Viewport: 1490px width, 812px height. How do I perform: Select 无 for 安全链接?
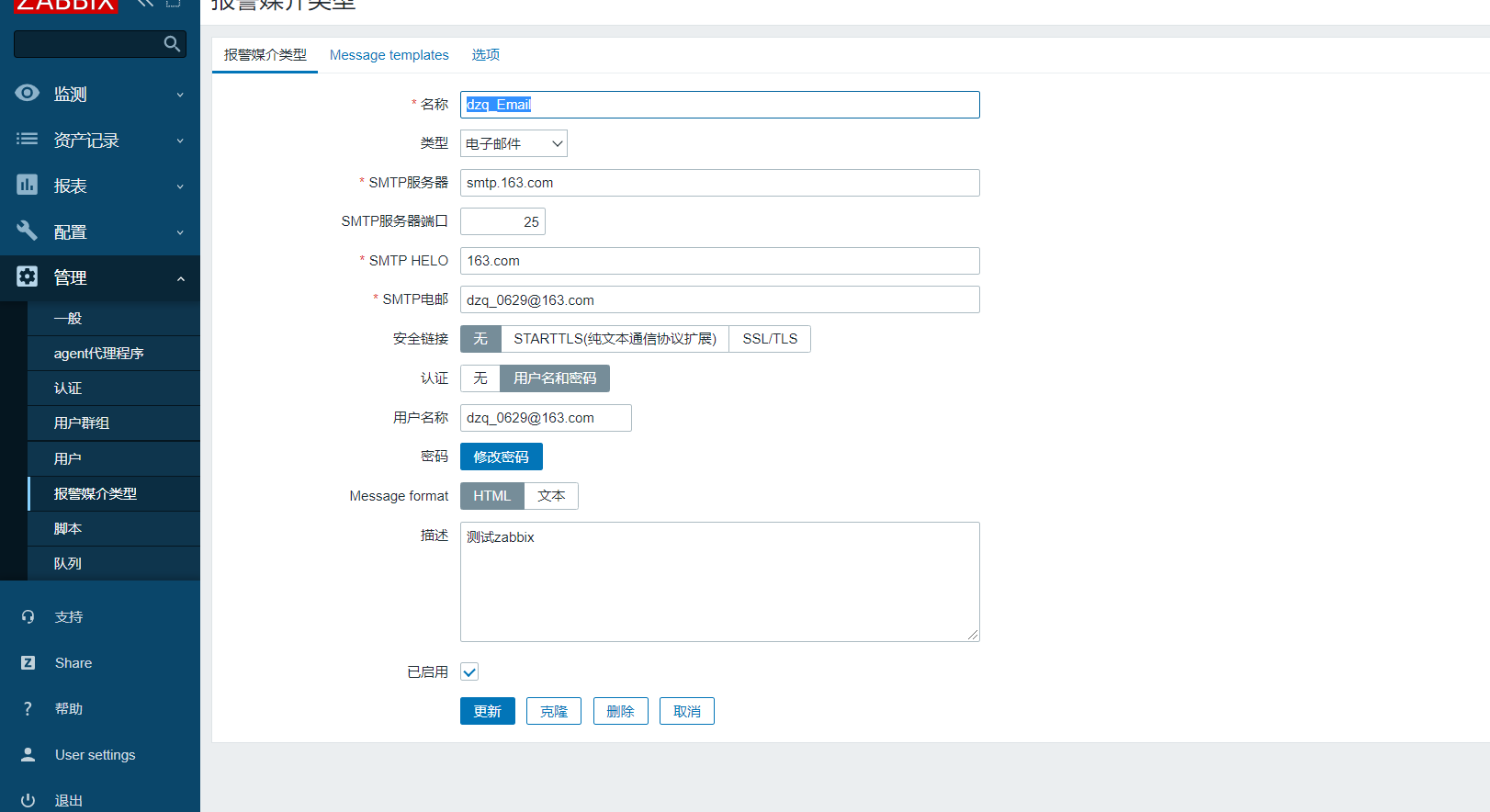pyautogui.click(x=480, y=339)
